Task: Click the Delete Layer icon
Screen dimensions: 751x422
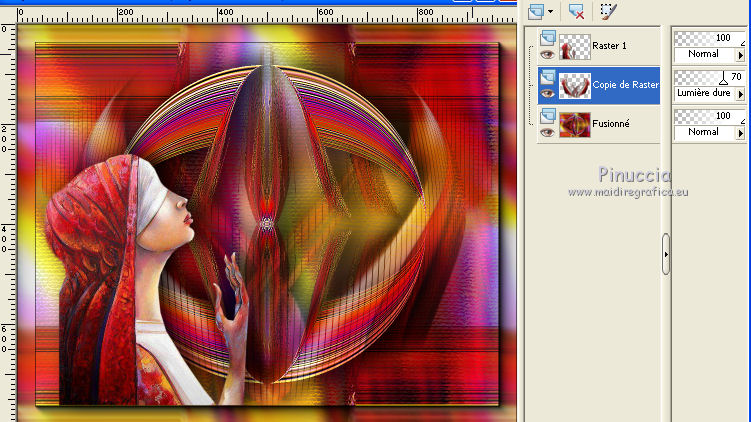Action: click(576, 11)
